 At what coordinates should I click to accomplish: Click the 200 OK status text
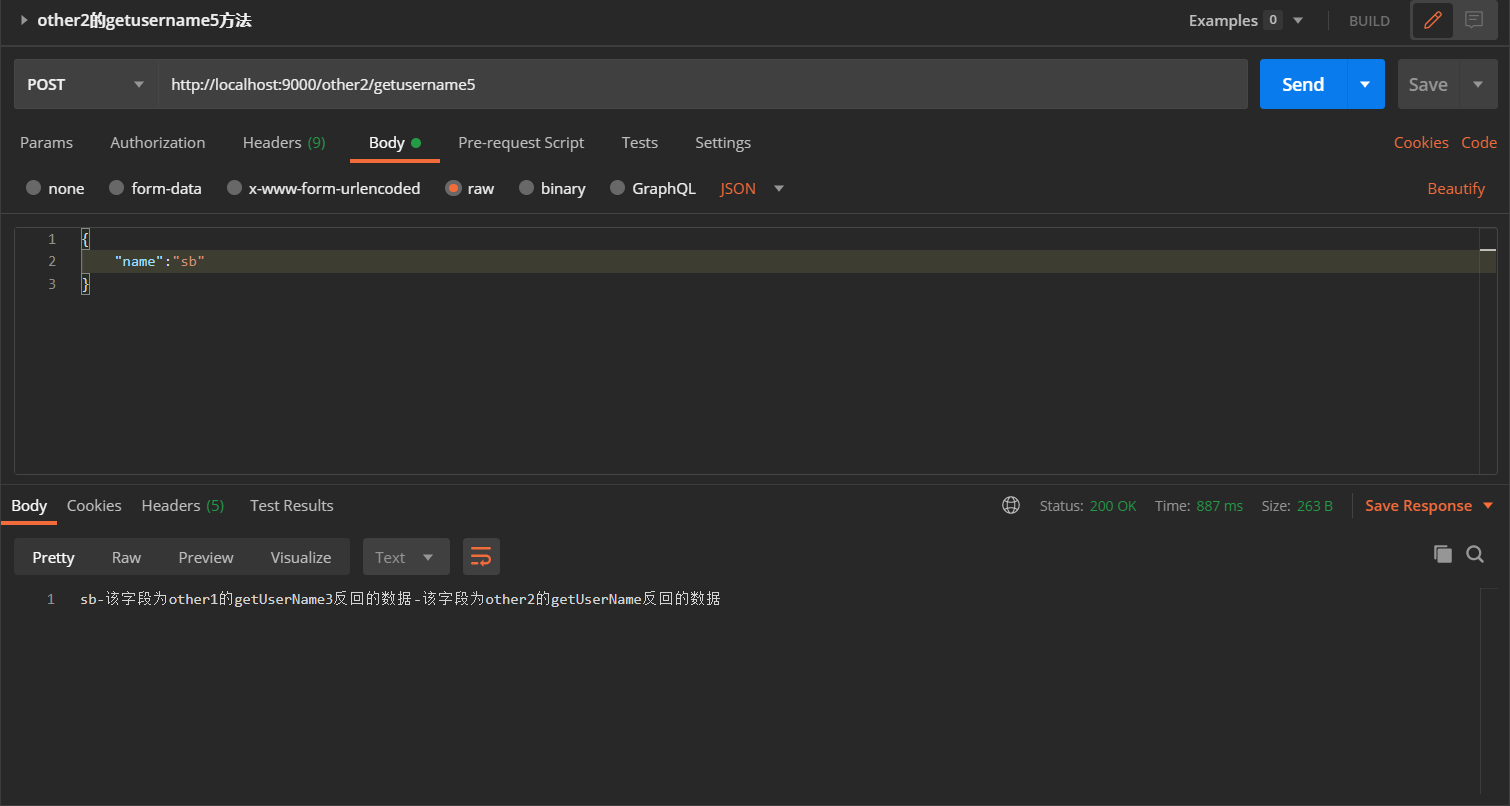click(x=1113, y=506)
